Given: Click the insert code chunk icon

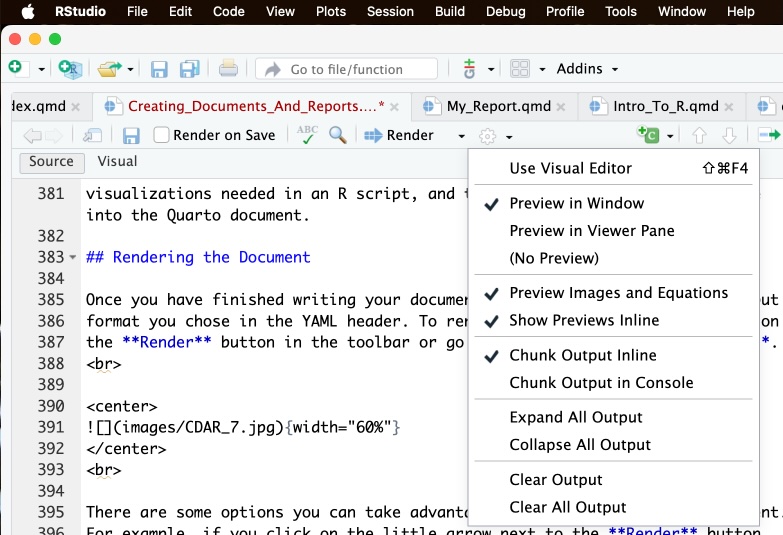Looking at the screenshot, I should [648, 135].
